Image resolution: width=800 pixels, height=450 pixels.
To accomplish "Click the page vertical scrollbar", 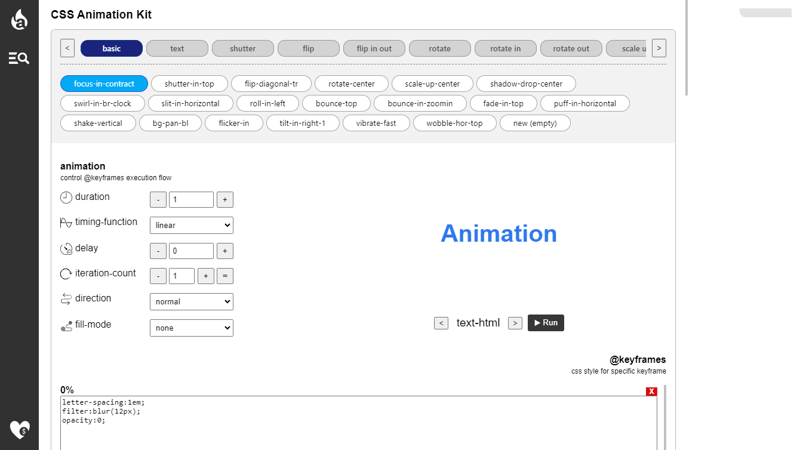I will (687, 47).
